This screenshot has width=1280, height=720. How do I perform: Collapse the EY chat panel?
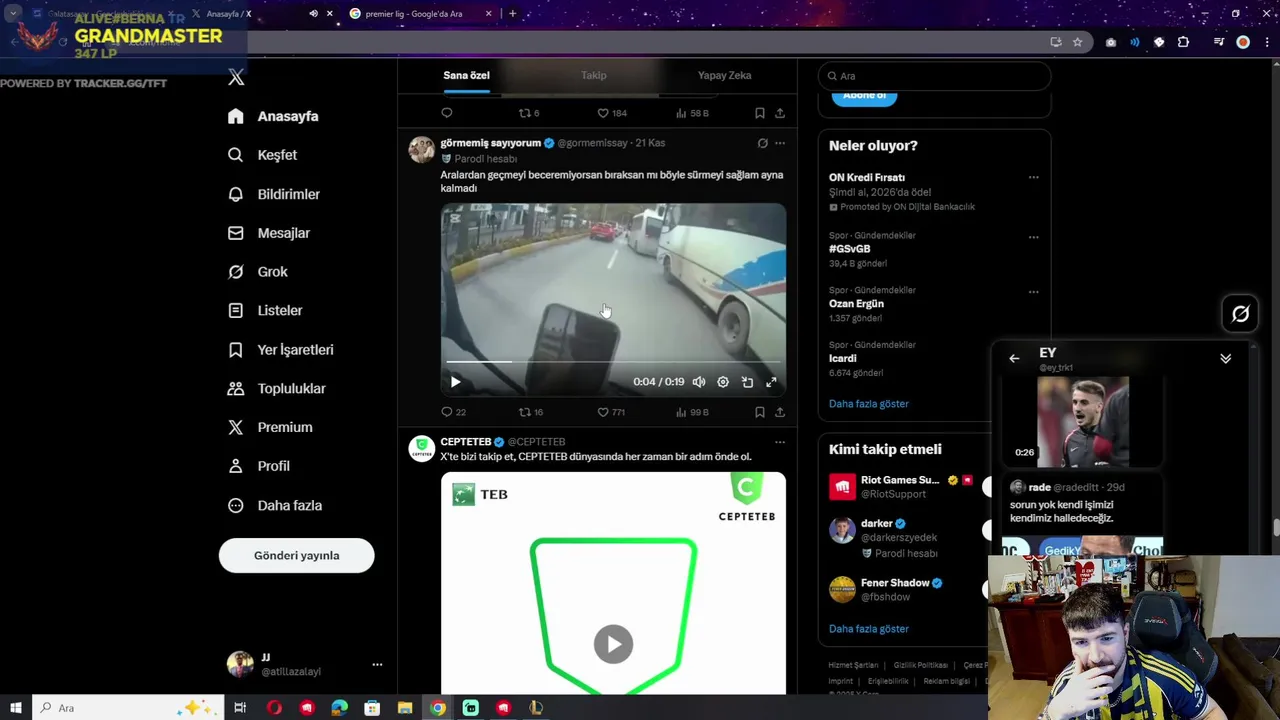[1225, 358]
